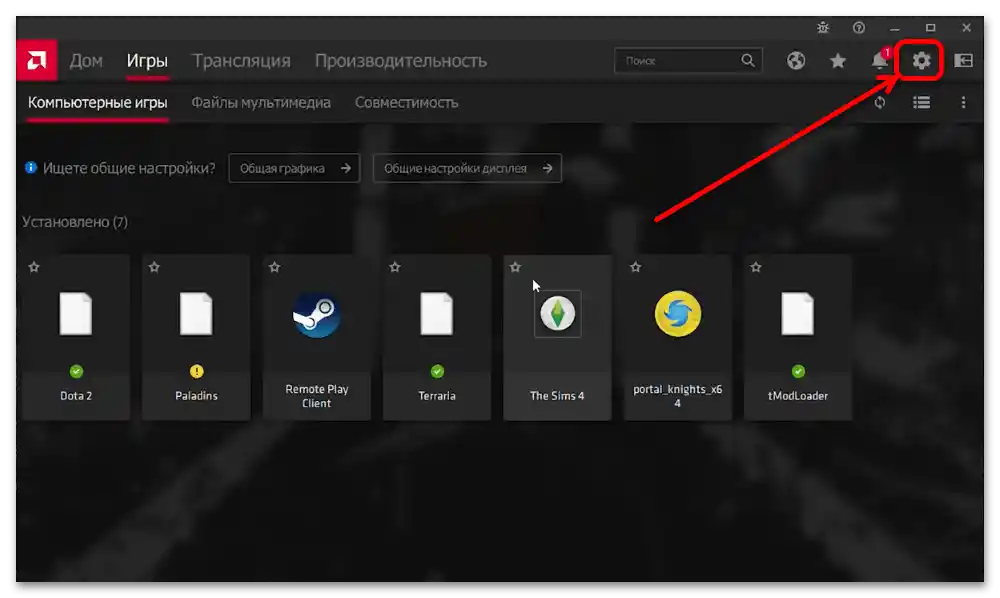Screen dimensions: 1000x598
Task: Toggle favorite star on The Sims 4
Action: coord(515,267)
